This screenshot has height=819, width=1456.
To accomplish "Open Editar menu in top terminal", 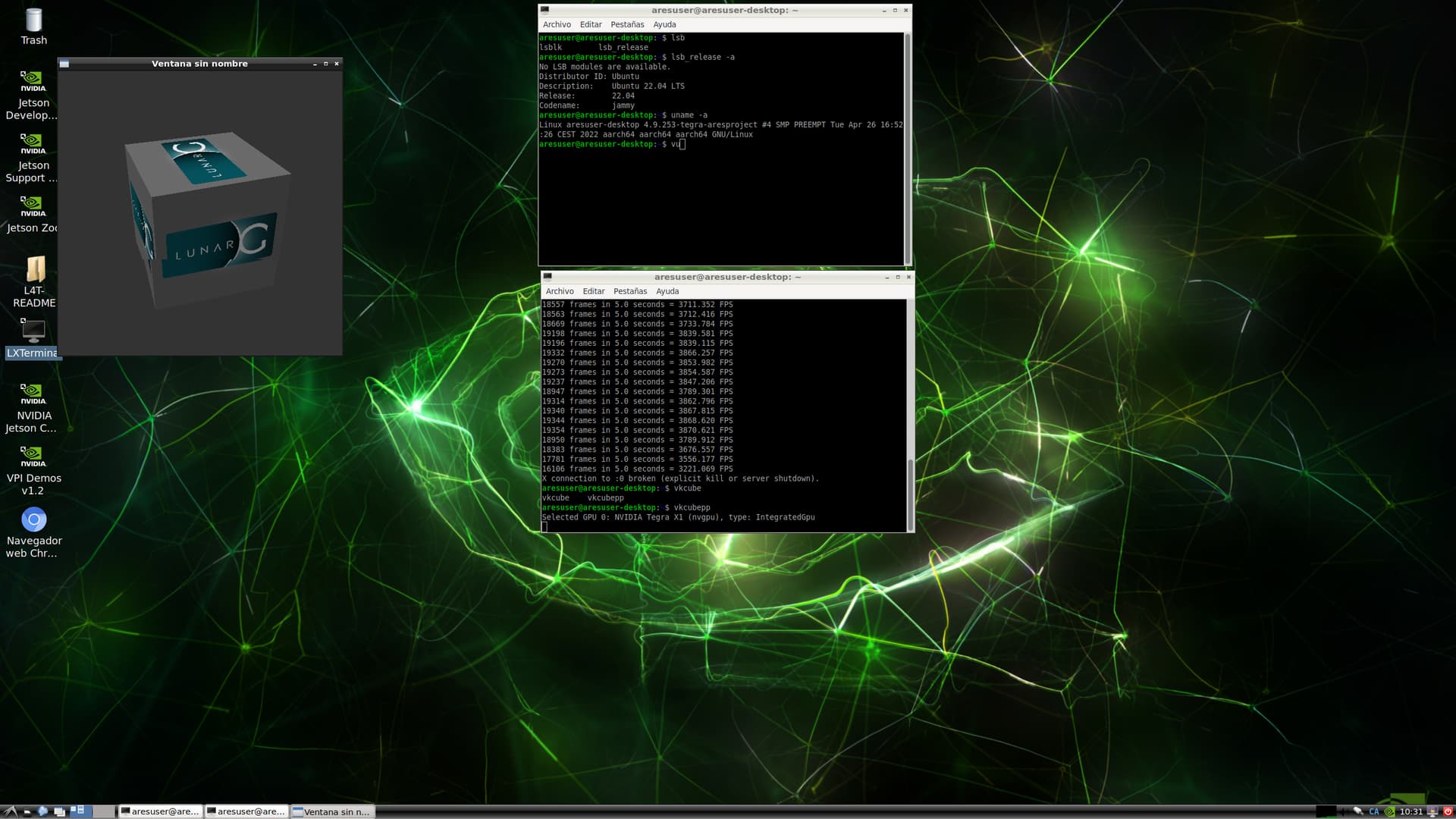I will [590, 24].
